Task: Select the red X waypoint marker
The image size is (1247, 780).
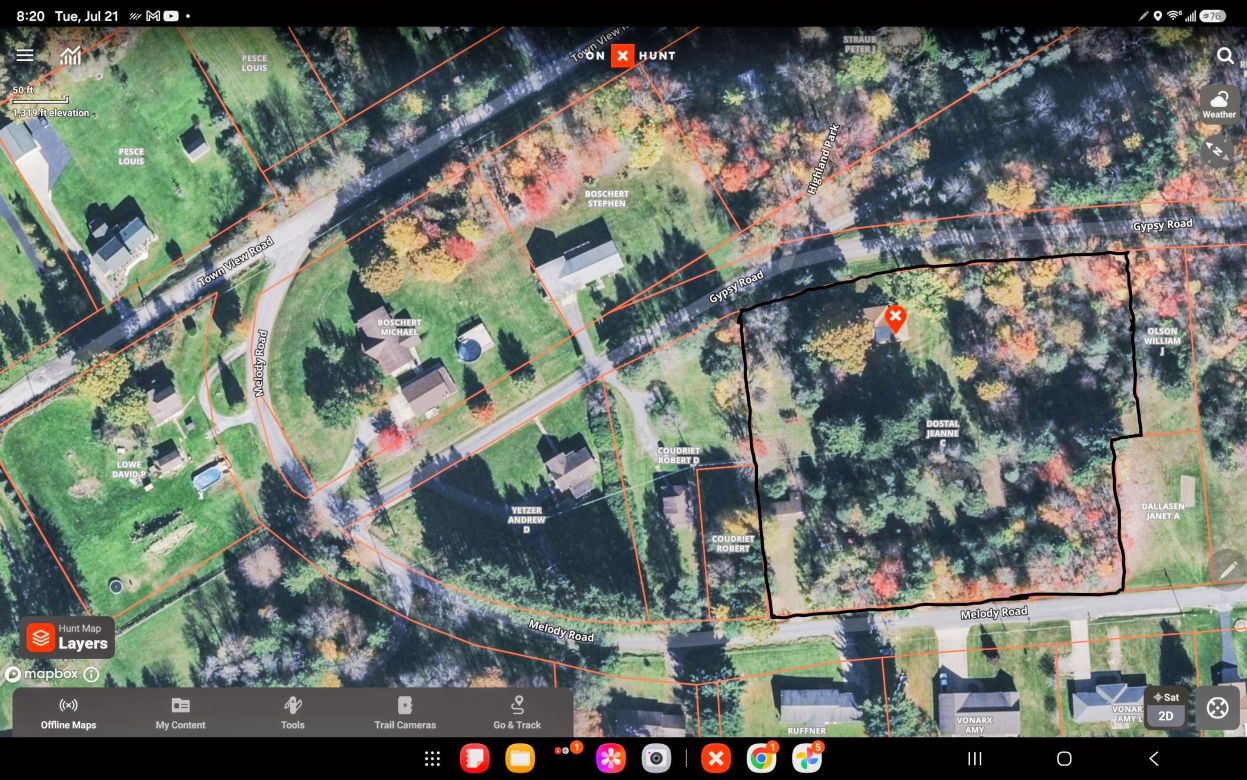Action: tap(895, 319)
